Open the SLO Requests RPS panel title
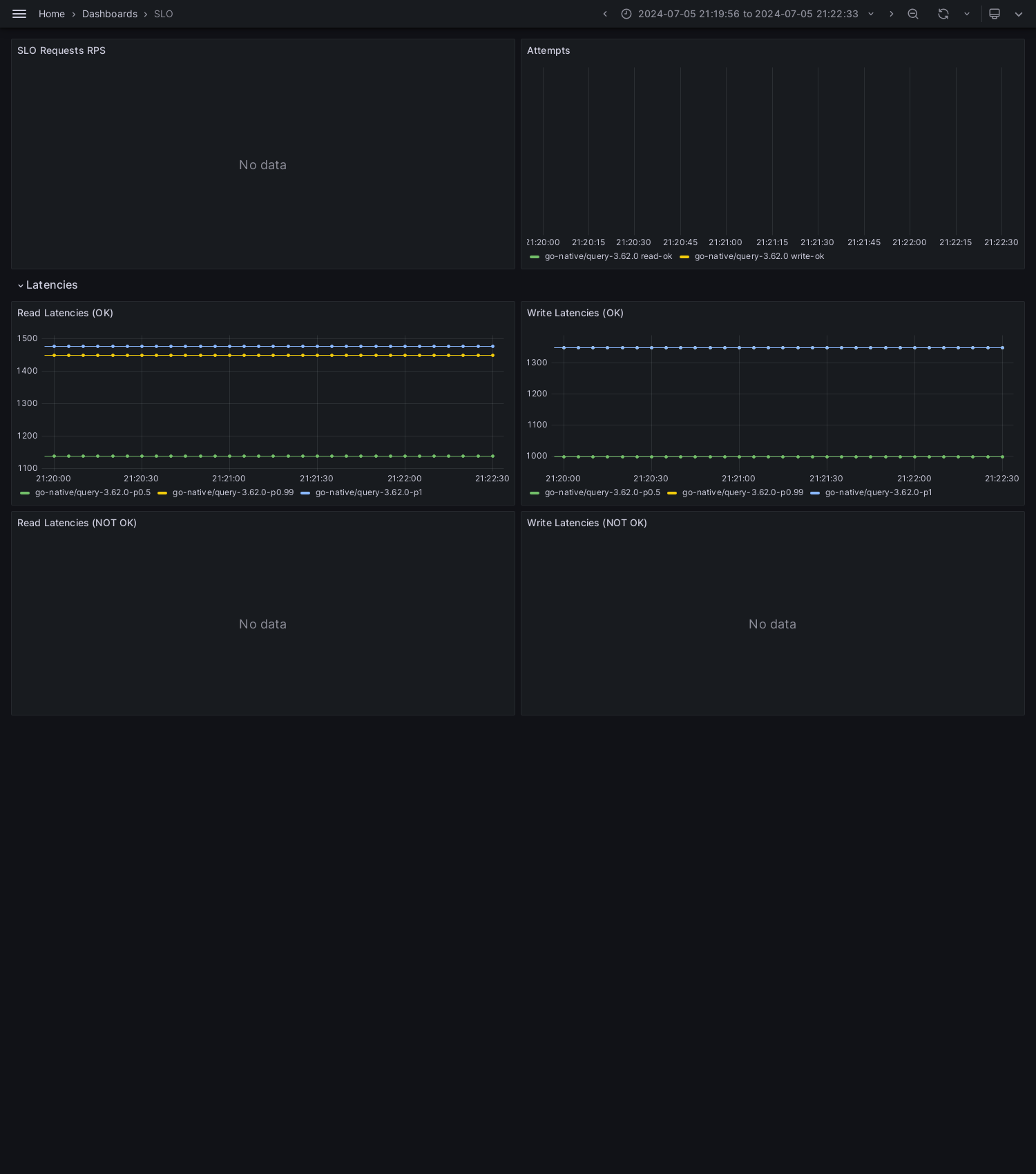Viewport: 1036px width, 1174px height. pos(61,50)
